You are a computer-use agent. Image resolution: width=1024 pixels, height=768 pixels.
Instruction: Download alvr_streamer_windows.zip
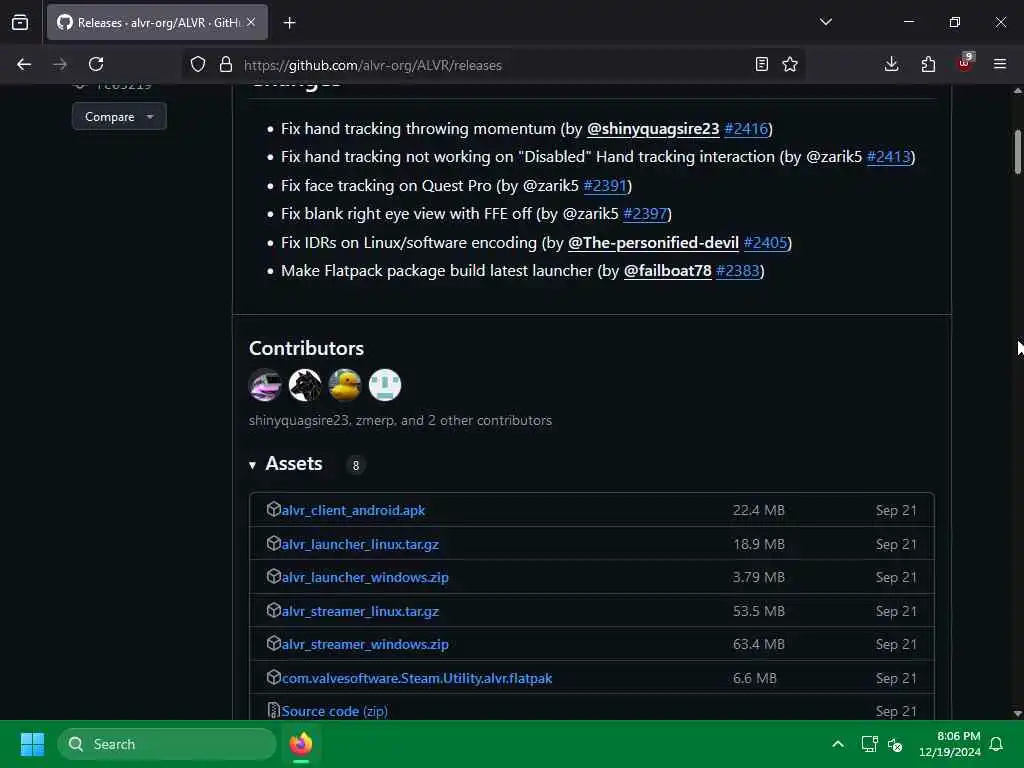click(365, 644)
